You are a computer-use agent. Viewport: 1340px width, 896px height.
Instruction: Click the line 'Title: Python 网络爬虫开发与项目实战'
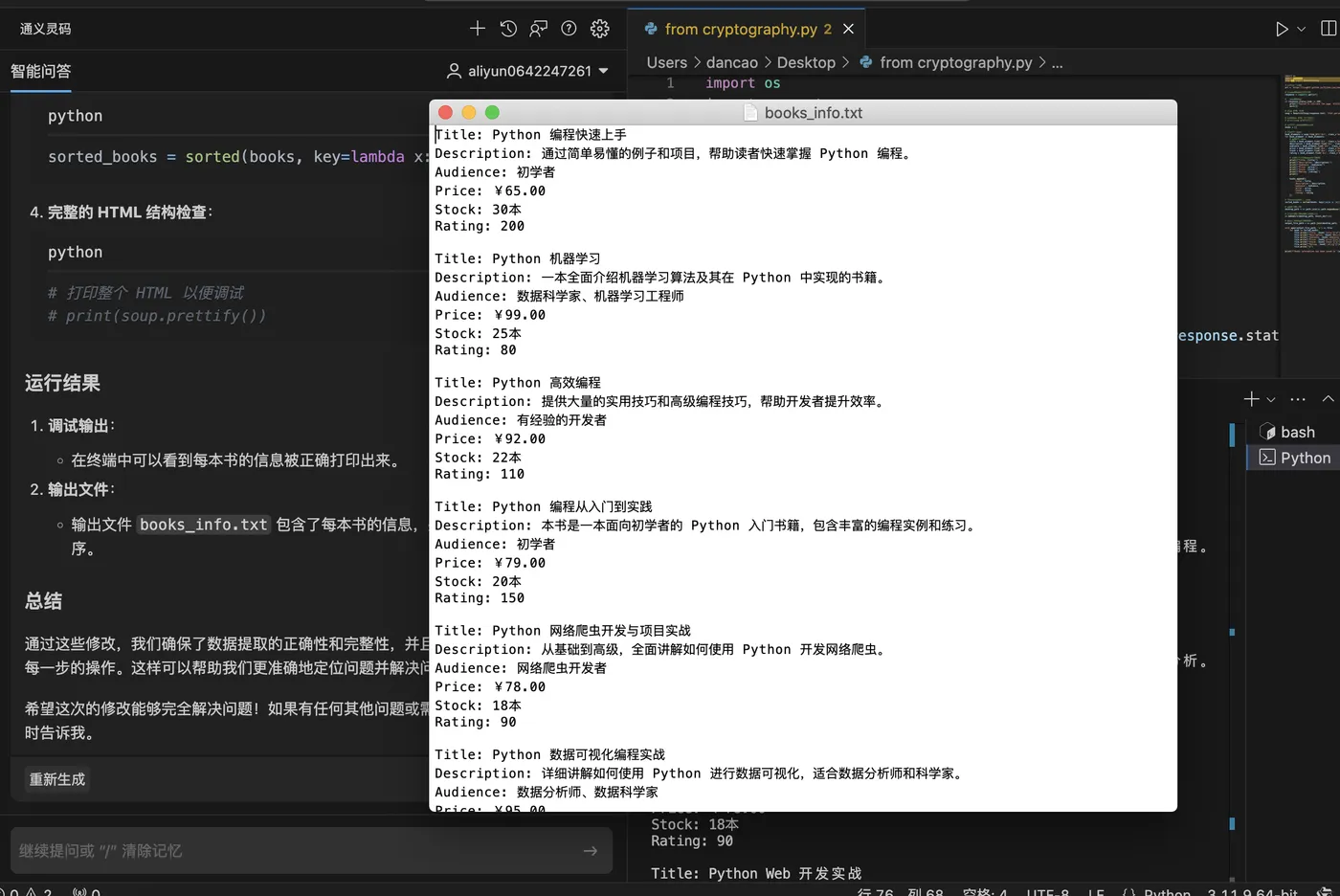tap(563, 631)
